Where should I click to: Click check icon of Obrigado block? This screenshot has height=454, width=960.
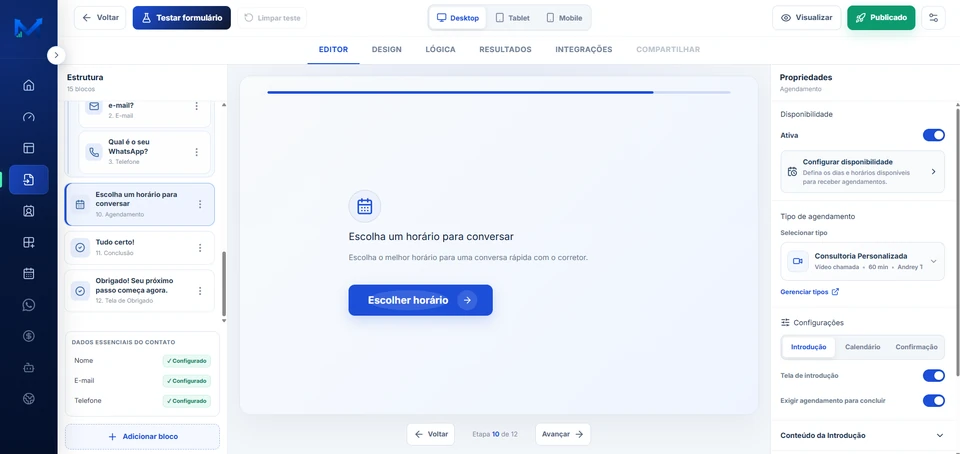click(x=80, y=291)
